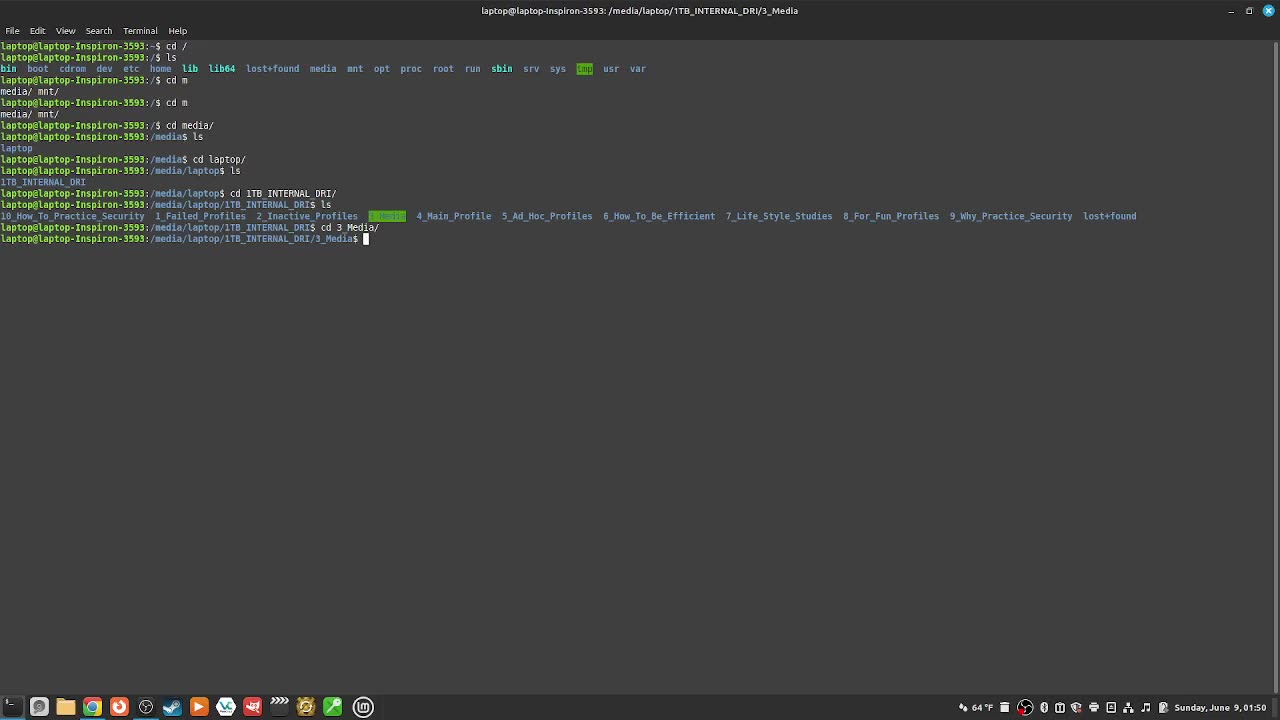Open the Search menu

[98, 31]
